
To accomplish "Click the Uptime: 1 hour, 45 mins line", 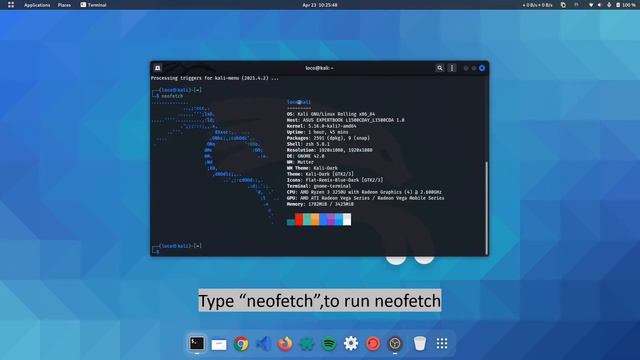I will (317, 132).
